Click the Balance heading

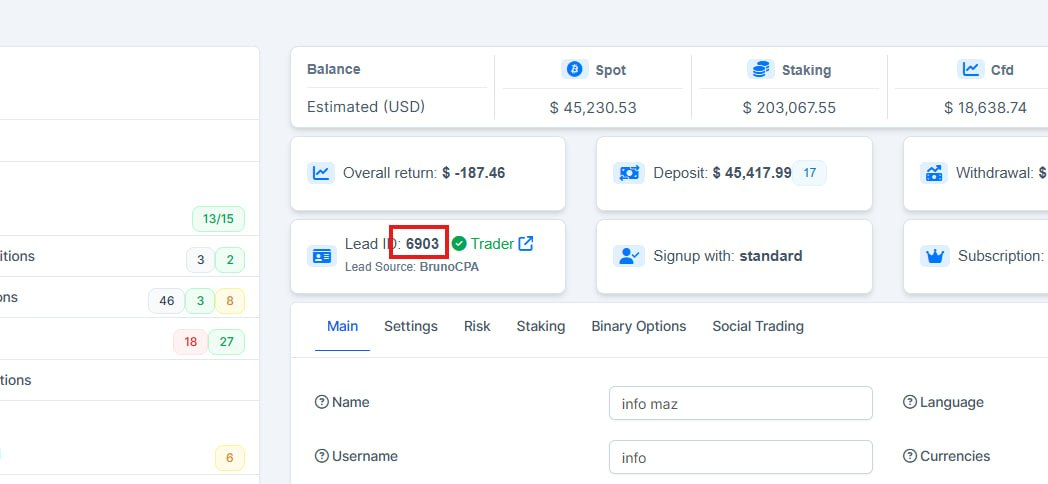(x=334, y=69)
